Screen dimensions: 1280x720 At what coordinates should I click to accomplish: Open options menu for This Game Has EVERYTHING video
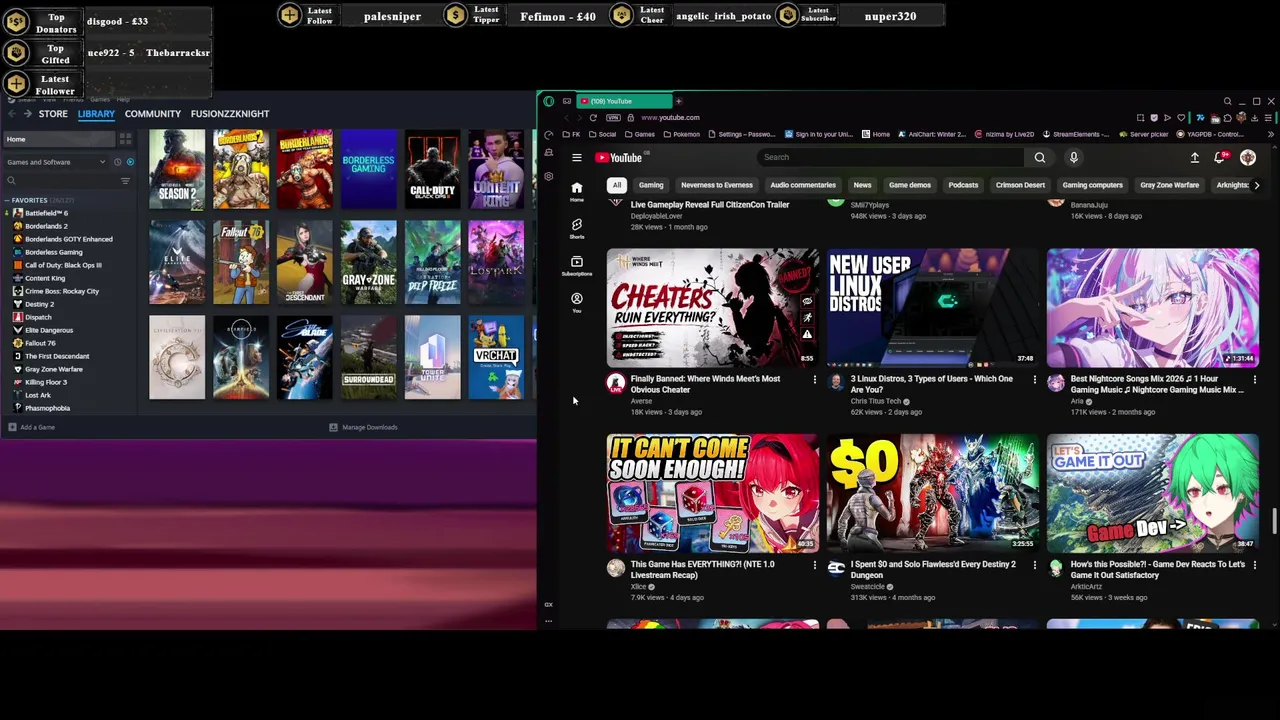814,565
